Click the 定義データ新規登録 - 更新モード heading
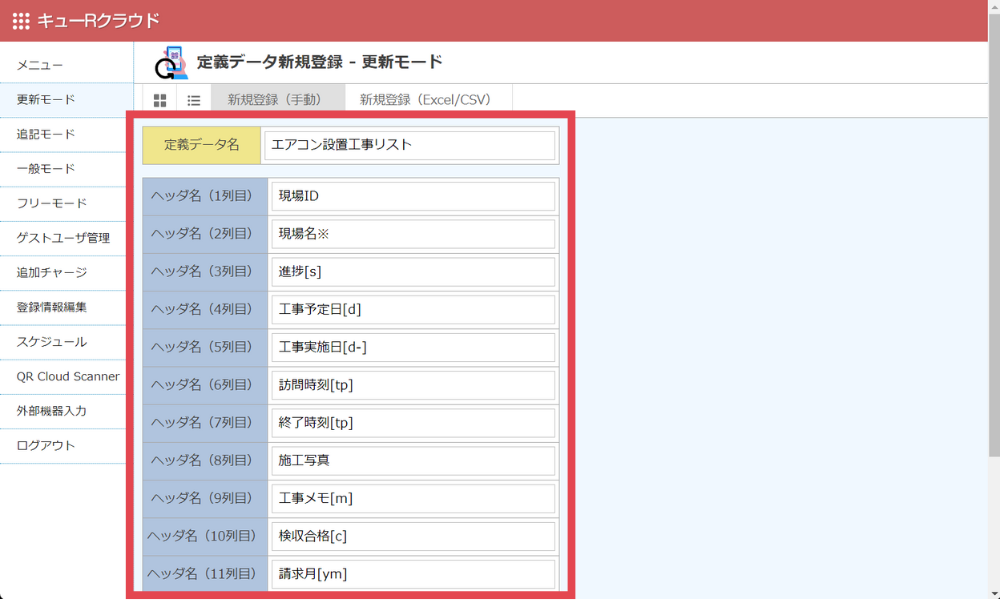The image size is (1000, 600). 320,62
